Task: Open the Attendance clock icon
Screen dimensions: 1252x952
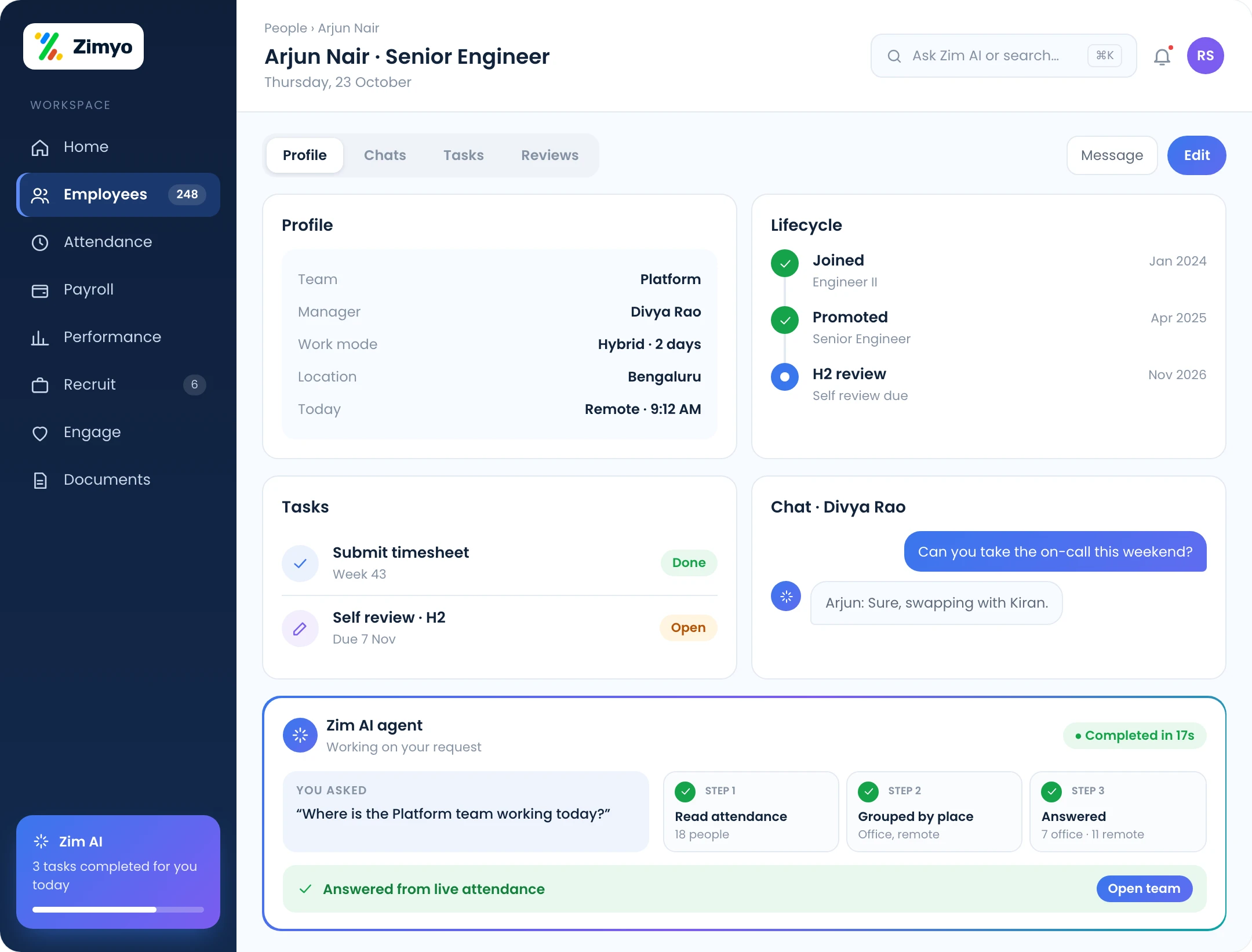Action: pyautogui.click(x=40, y=242)
